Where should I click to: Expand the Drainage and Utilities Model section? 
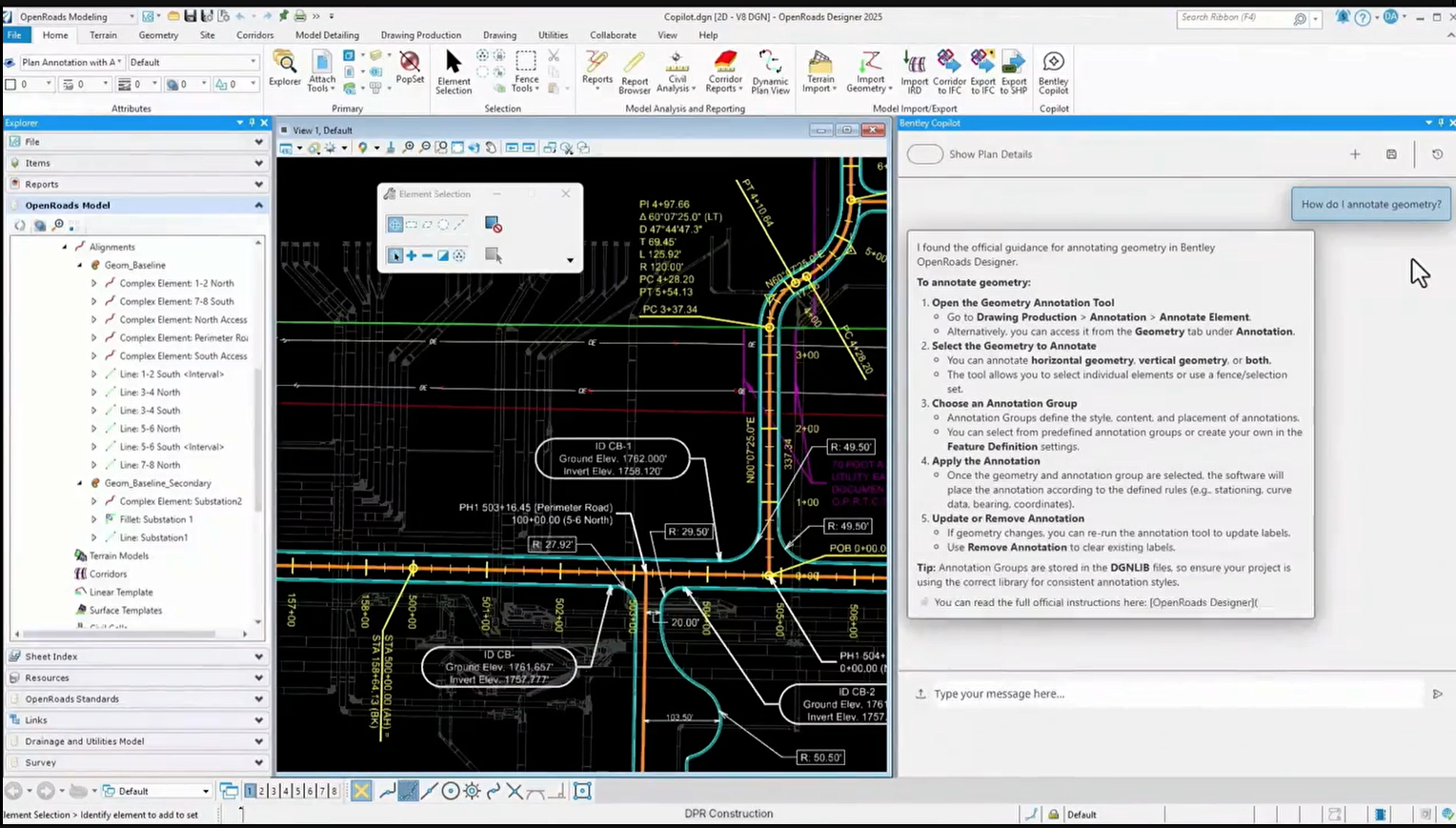tap(136, 741)
